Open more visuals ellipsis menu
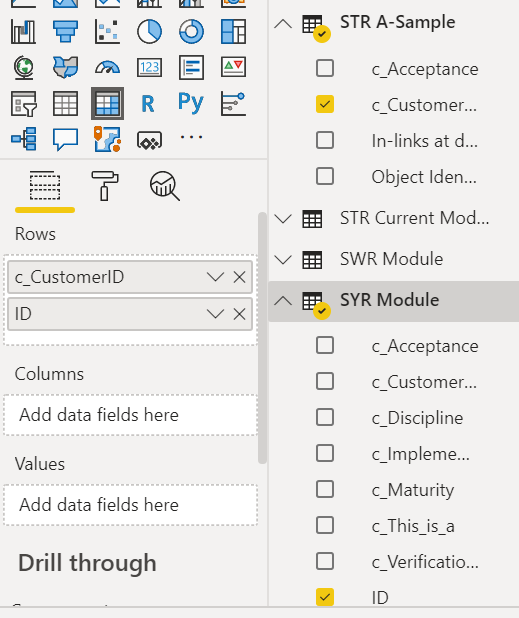The height and width of the screenshot is (618, 519). click(x=192, y=137)
